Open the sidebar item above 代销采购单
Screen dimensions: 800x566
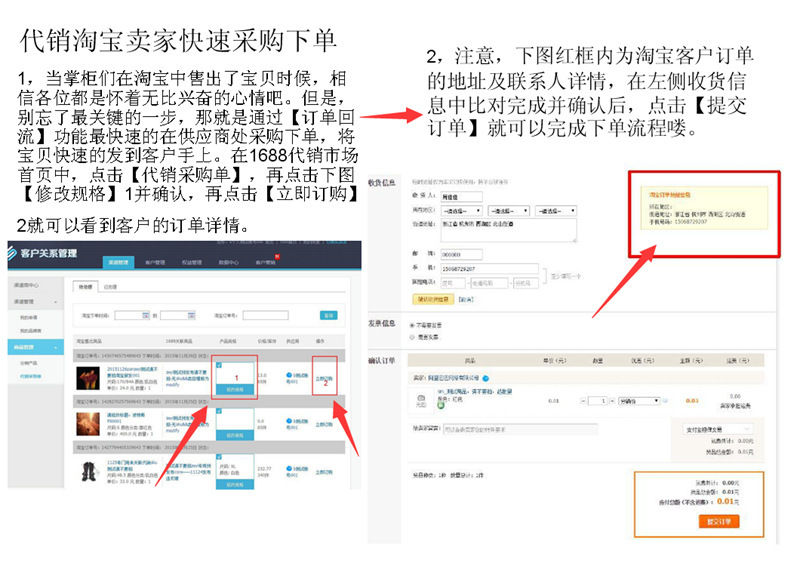28,363
